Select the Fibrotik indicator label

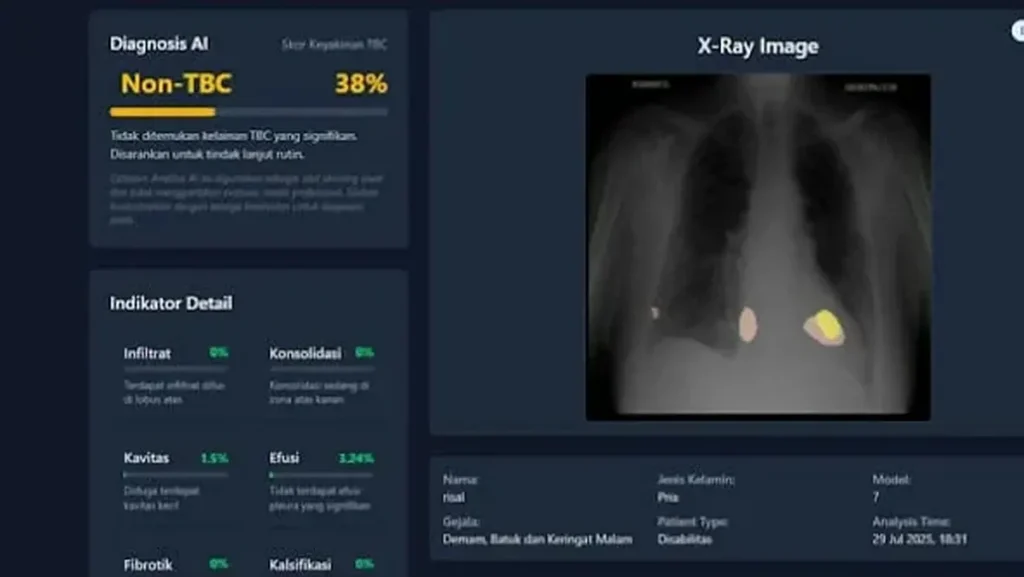coord(148,565)
